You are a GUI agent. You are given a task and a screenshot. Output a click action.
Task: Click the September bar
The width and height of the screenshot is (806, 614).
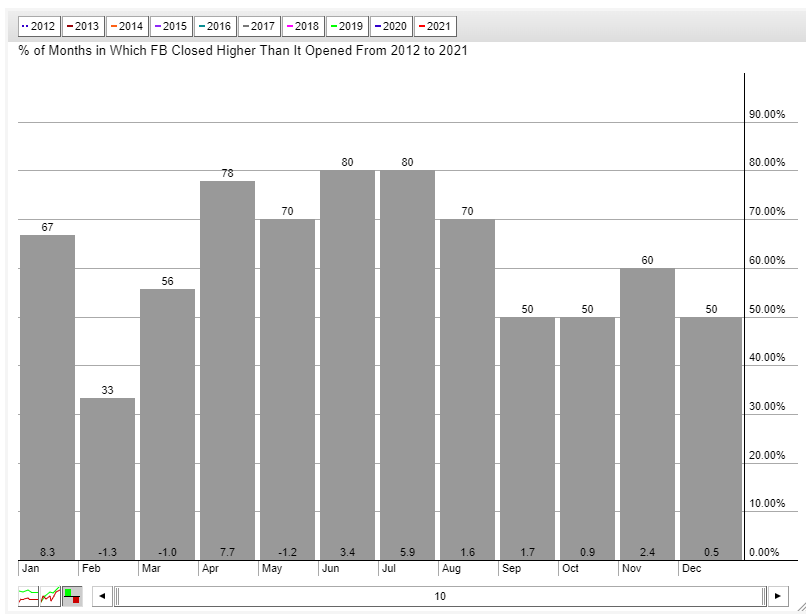pyautogui.click(x=527, y=438)
